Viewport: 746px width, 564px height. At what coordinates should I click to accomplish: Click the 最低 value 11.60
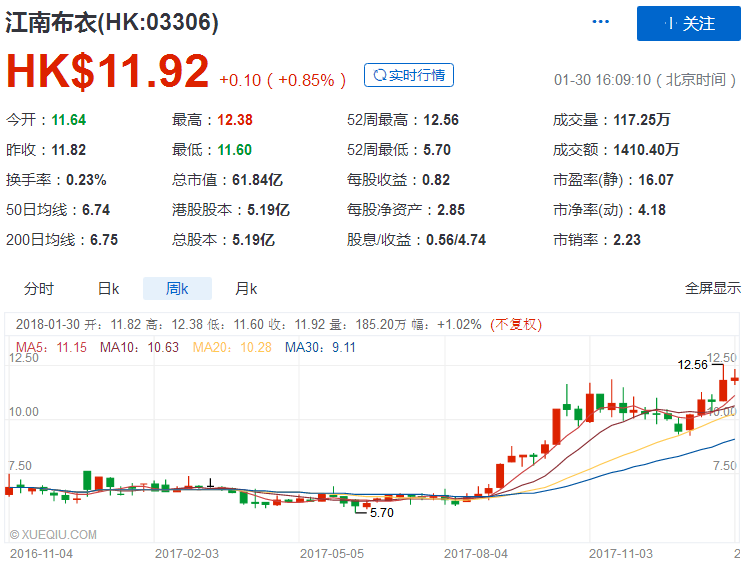pyautogui.click(x=235, y=150)
